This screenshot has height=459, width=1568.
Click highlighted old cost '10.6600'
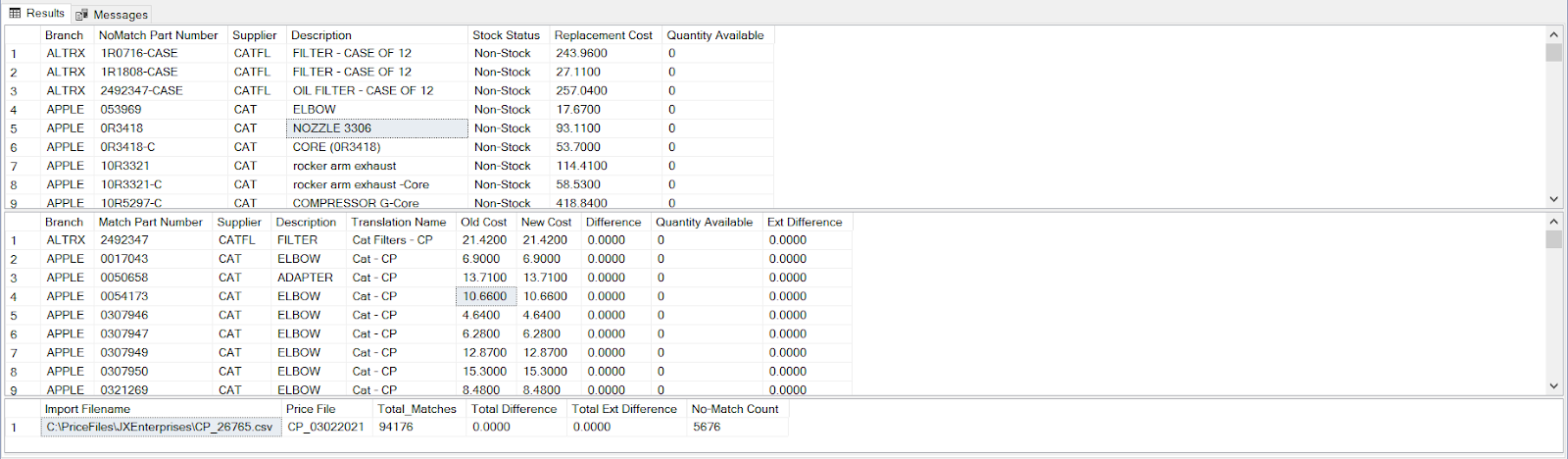click(486, 296)
